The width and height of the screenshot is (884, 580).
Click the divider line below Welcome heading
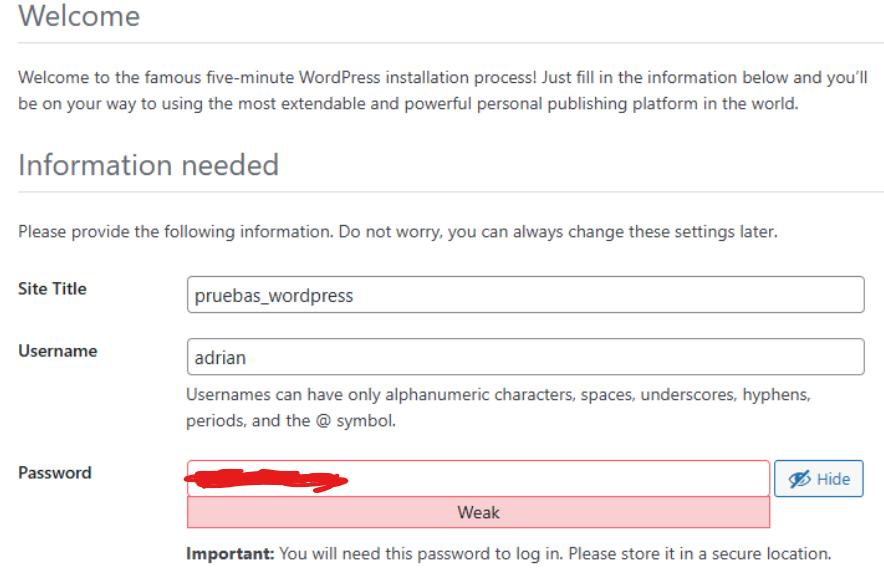point(451,42)
